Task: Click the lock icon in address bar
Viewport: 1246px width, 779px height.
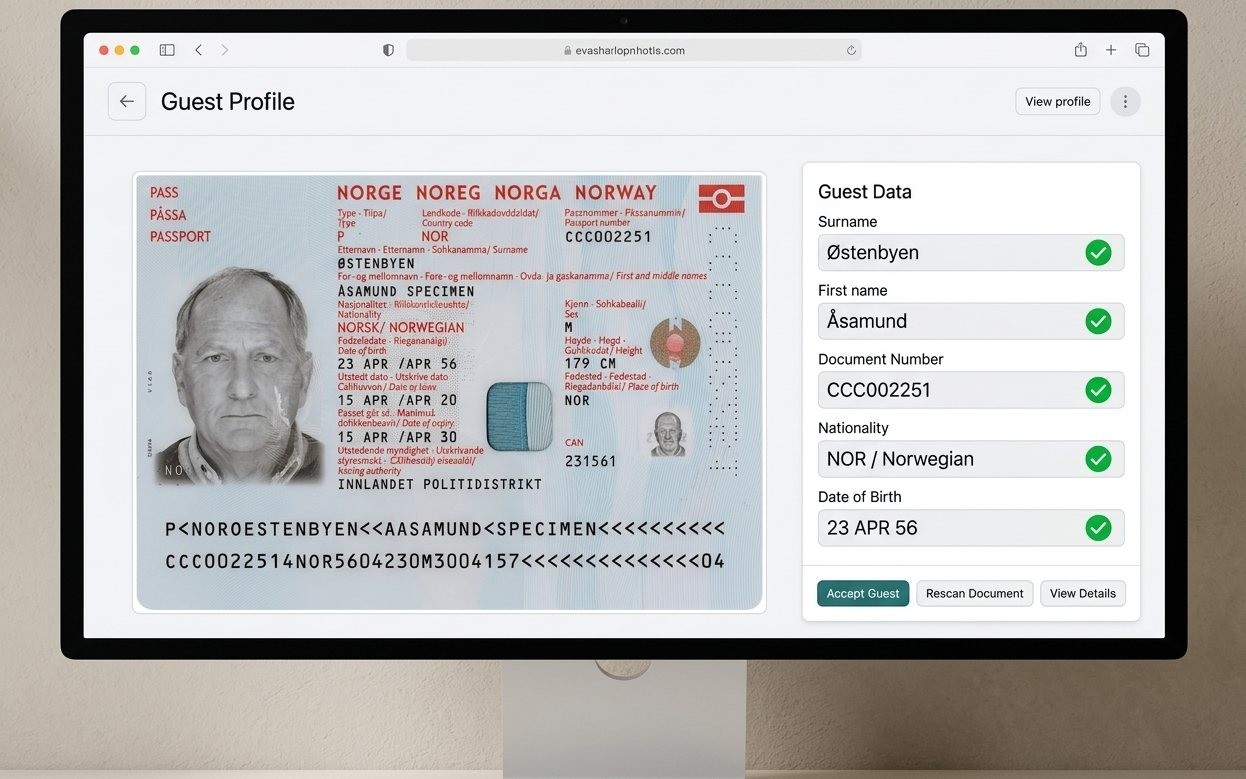Action: click(x=568, y=51)
